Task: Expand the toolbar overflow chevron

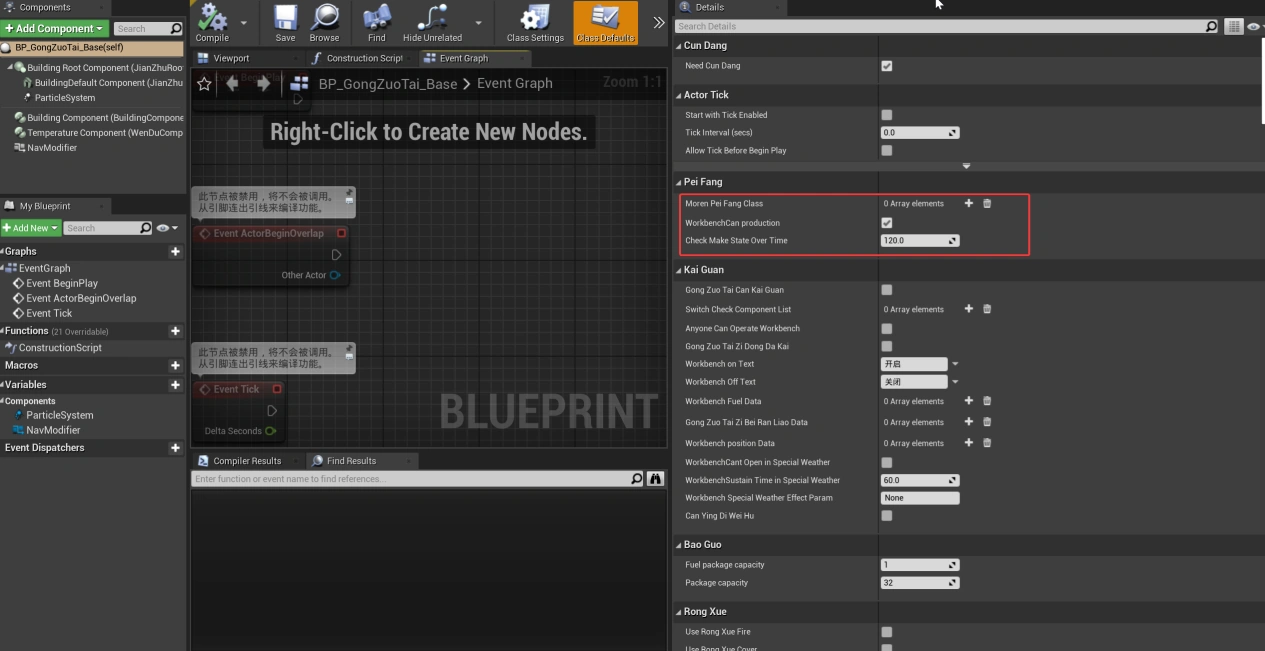Action: click(658, 22)
